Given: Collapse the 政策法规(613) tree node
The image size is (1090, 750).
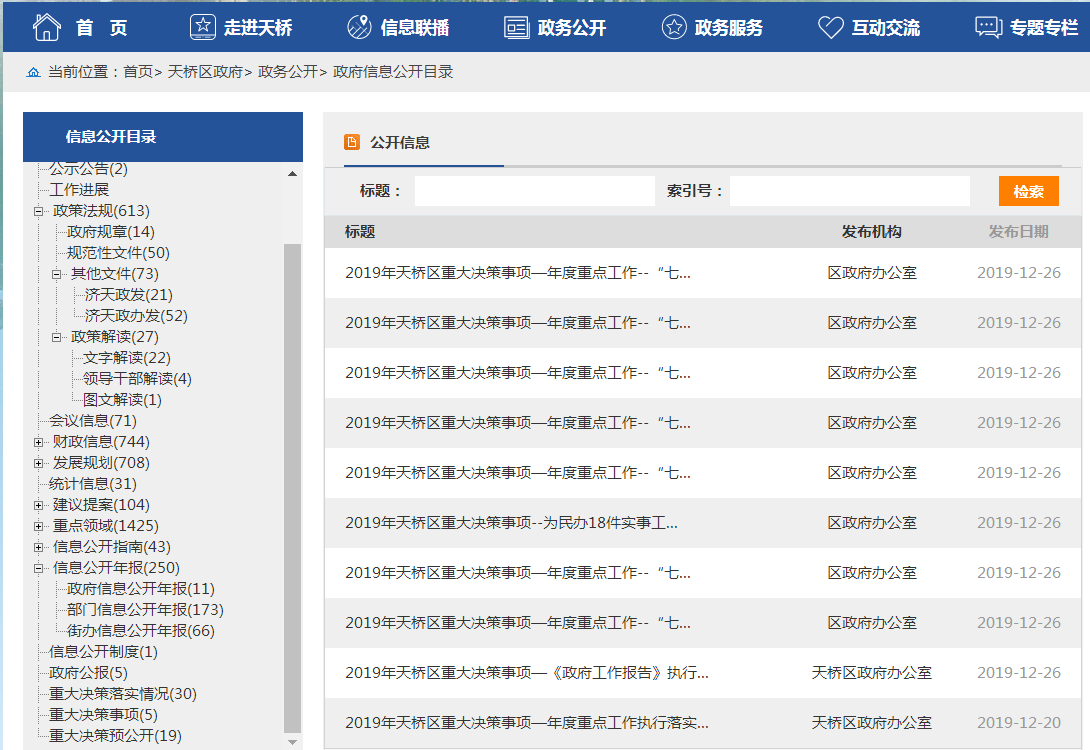Looking at the screenshot, I should click(39, 211).
